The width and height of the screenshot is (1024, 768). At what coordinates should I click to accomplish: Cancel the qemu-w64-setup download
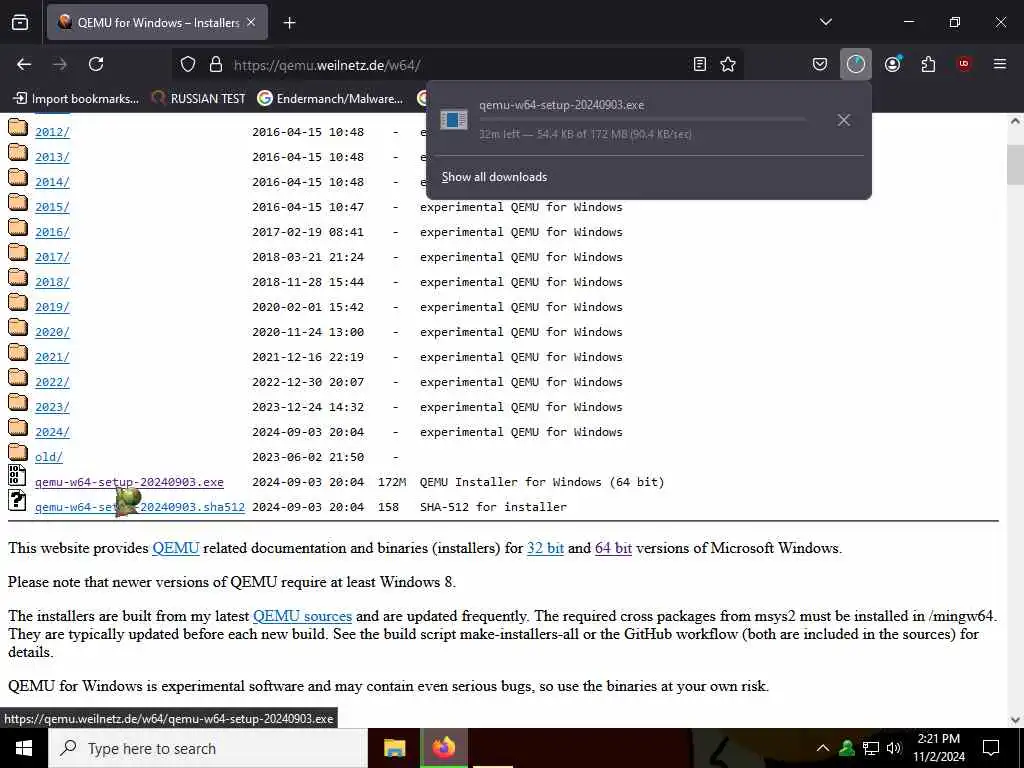point(843,120)
